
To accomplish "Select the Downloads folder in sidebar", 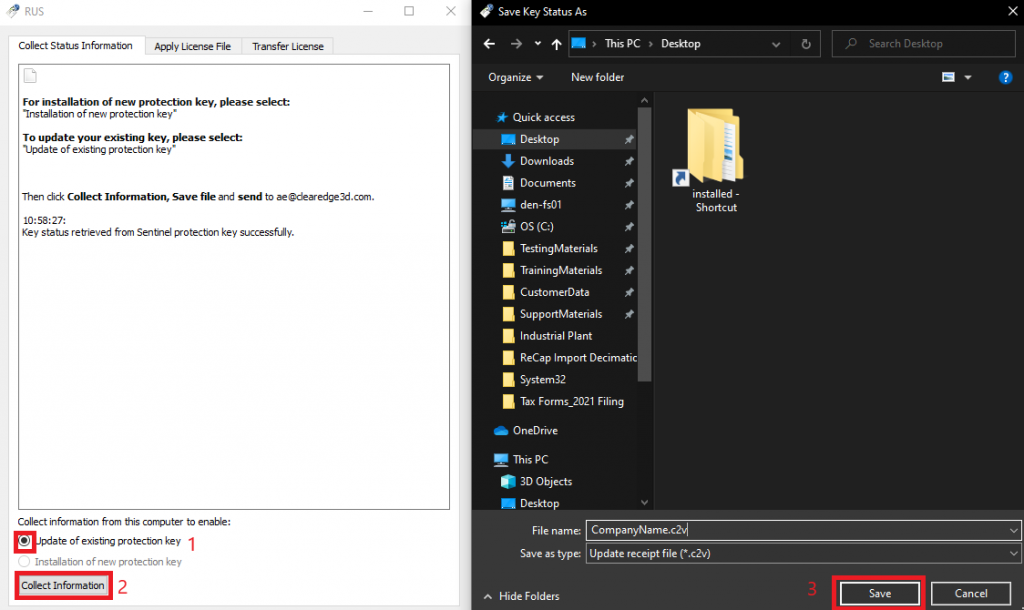I will 546,161.
